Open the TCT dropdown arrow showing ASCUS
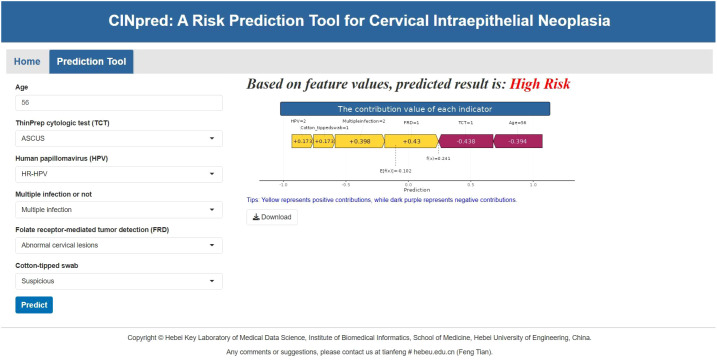 212,138
